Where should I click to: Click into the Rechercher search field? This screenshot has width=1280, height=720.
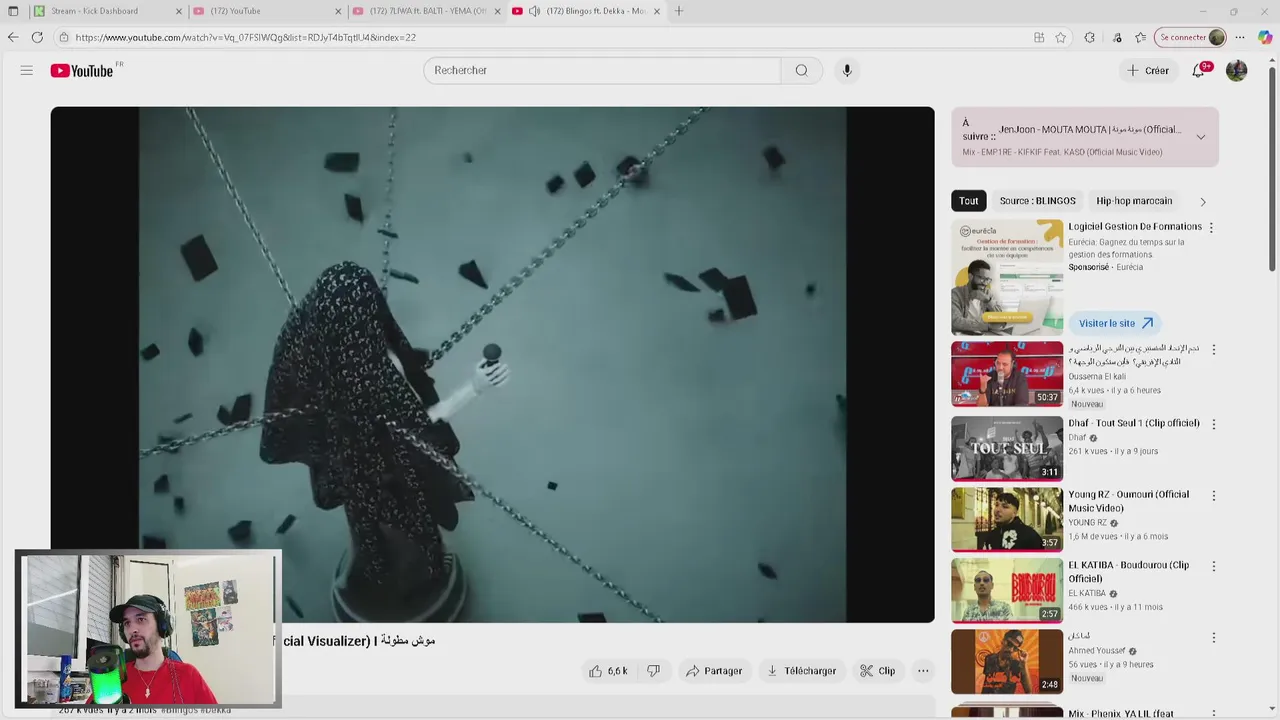coord(602,70)
